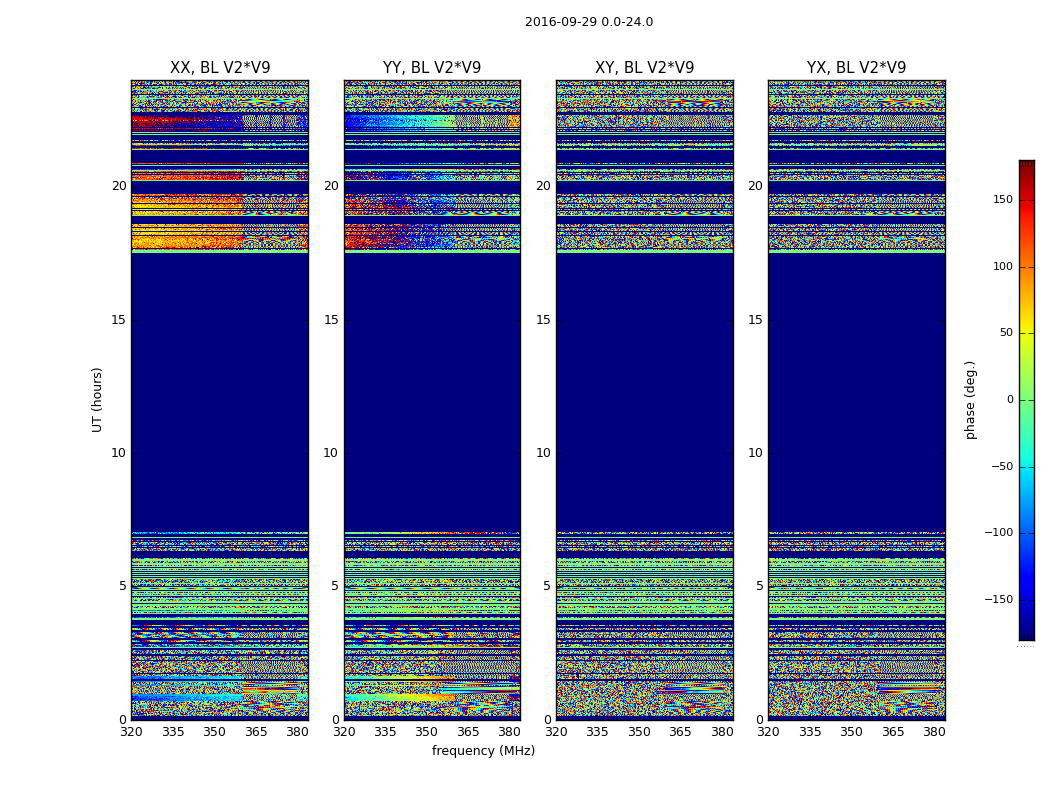Select the YY, BL V2*V9 subplot title

pyautogui.click(x=432, y=68)
